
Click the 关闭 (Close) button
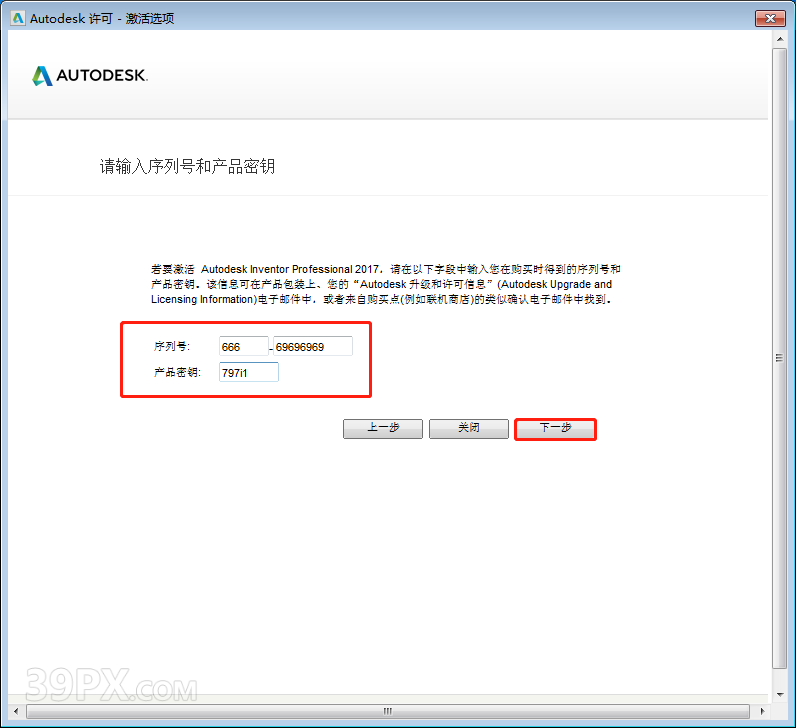click(469, 429)
